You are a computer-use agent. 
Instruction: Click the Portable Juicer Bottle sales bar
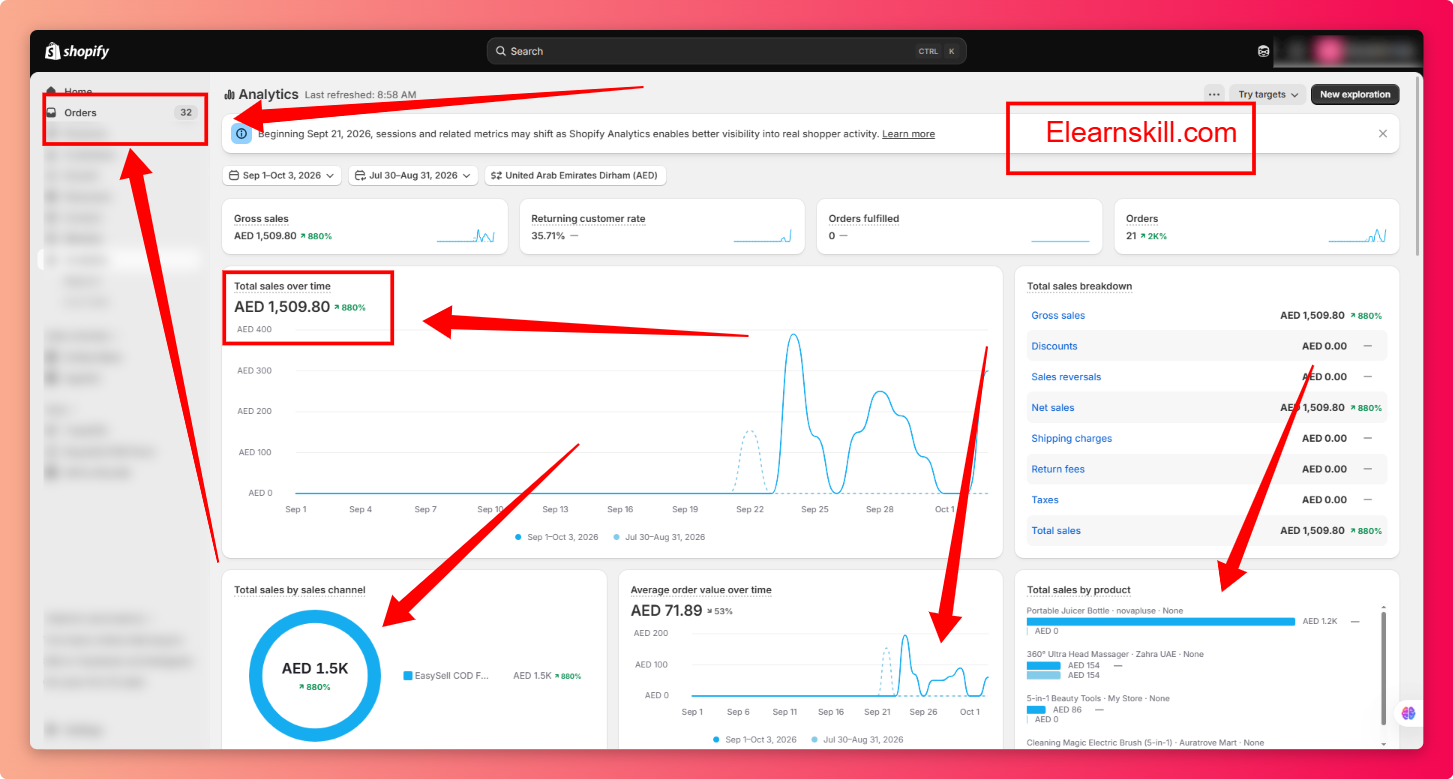(x=1161, y=621)
